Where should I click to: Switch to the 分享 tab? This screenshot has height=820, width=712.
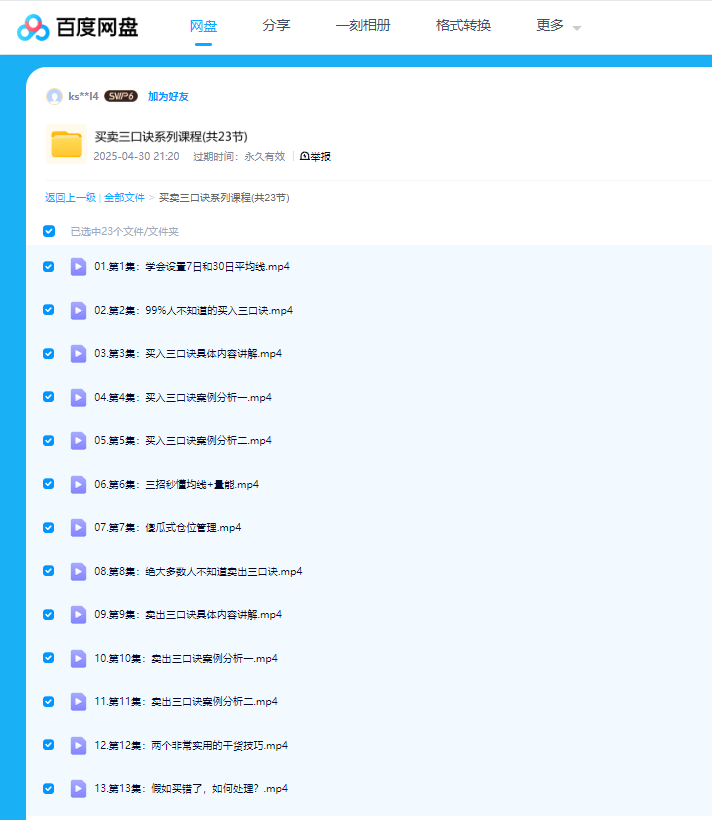tap(276, 26)
